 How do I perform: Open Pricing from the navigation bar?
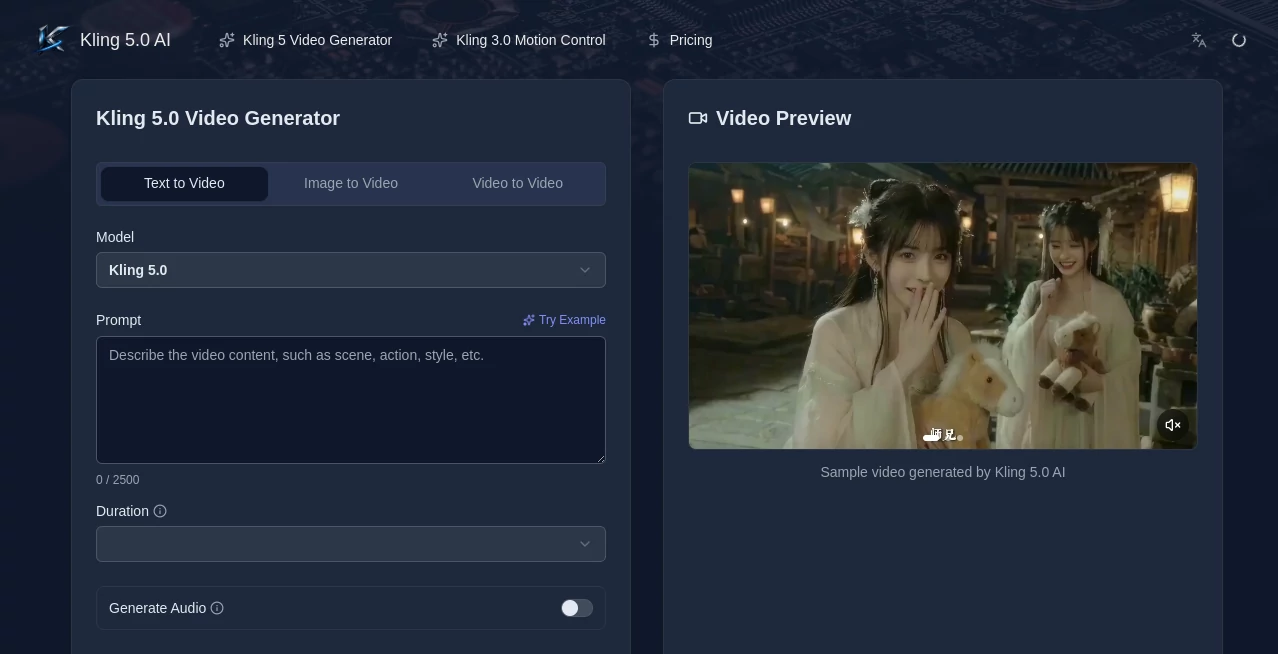pyautogui.click(x=691, y=40)
